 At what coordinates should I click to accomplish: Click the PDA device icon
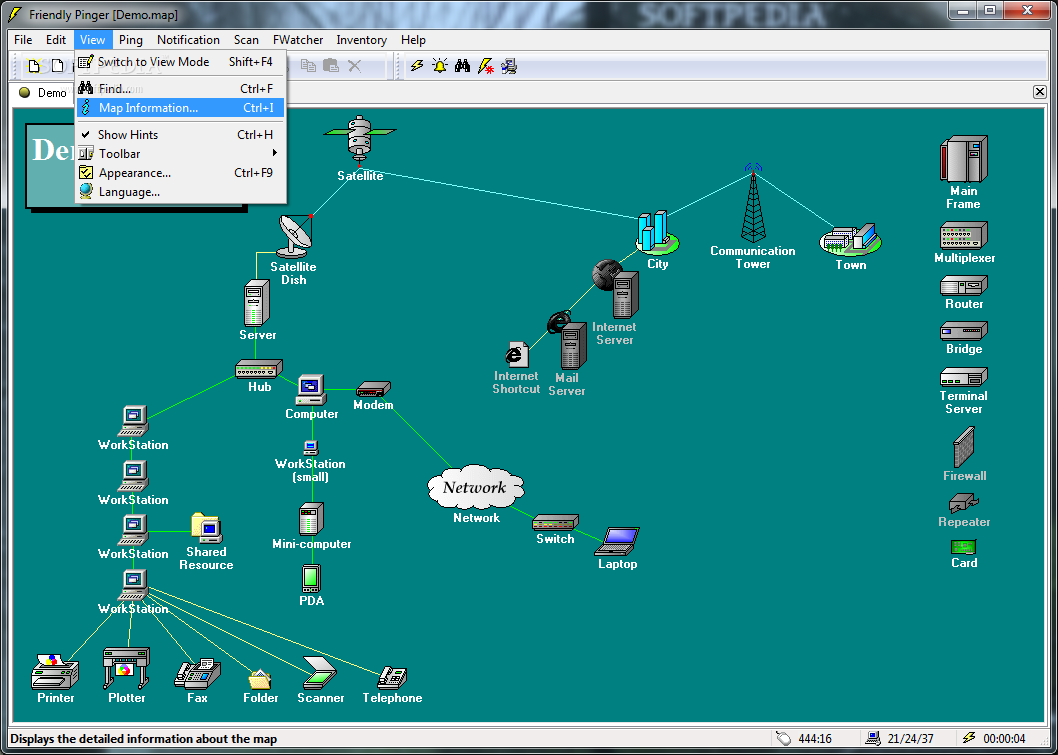coord(311,579)
